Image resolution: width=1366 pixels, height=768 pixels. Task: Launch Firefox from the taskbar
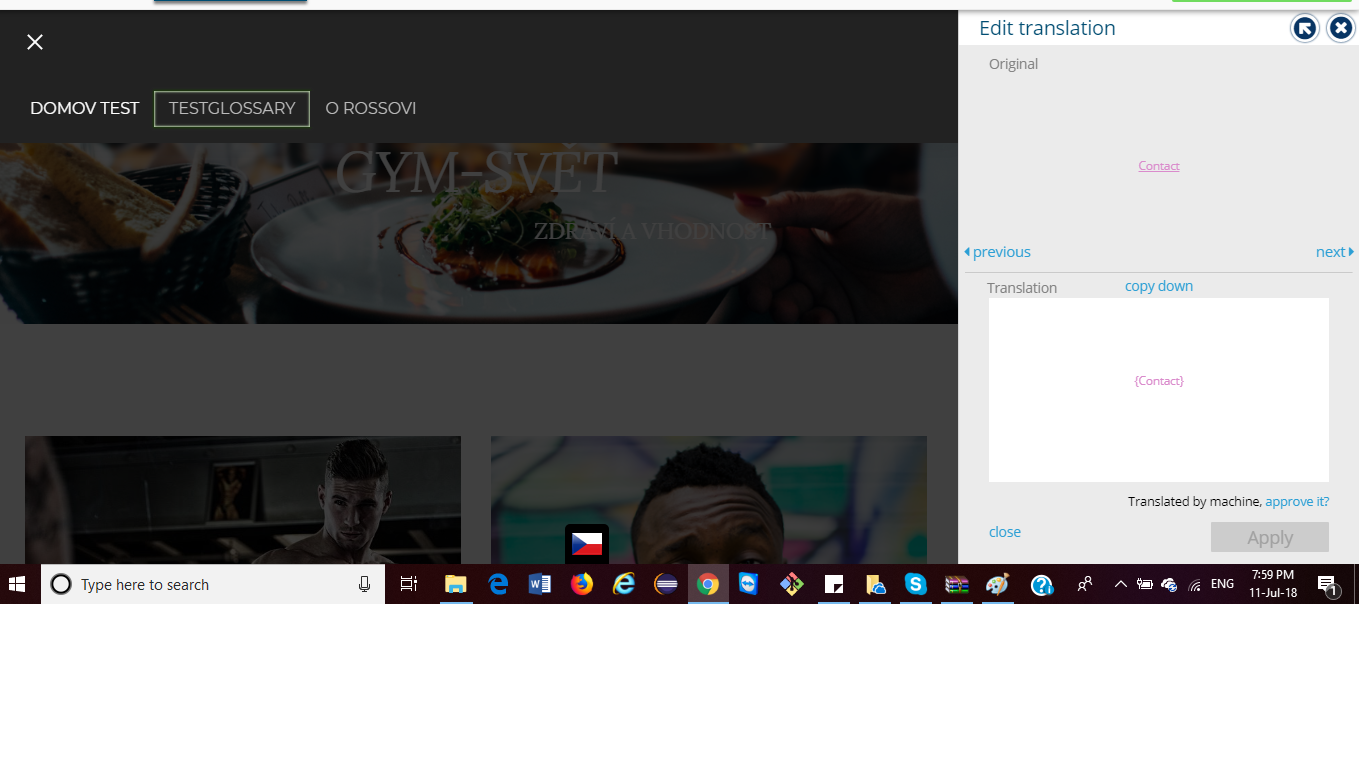tap(582, 585)
